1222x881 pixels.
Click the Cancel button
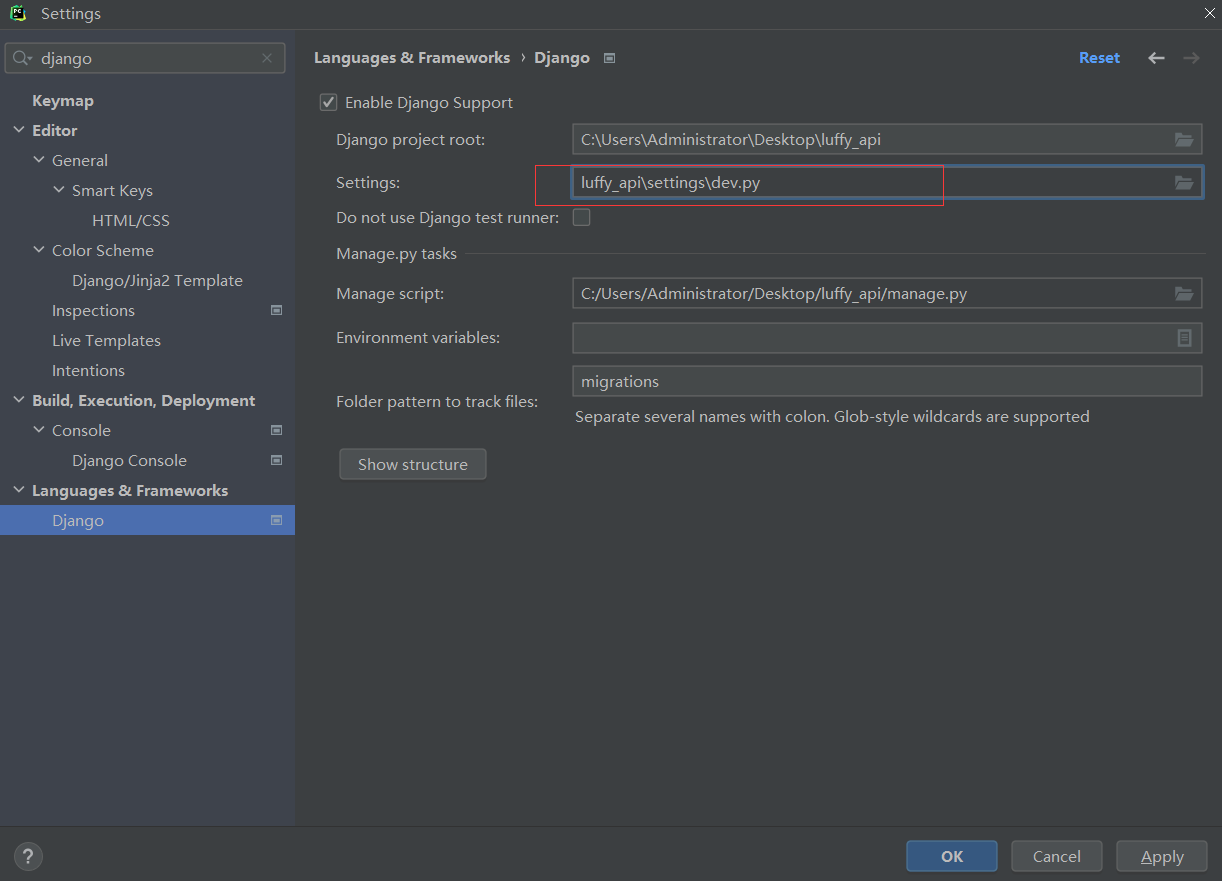(x=1057, y=856)
